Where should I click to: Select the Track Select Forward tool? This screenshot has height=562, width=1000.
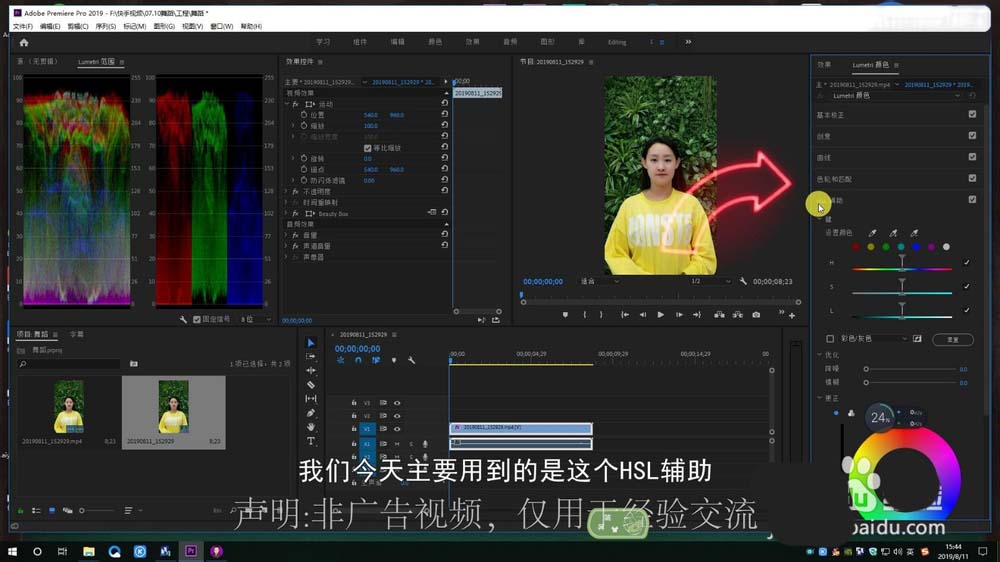pyautogui.click(x=311, y=357)
